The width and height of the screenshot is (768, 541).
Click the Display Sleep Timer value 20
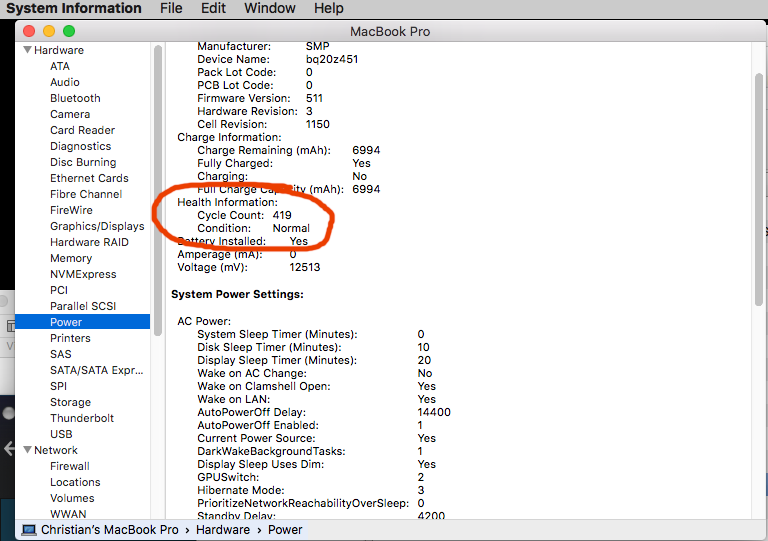(424, 360)
